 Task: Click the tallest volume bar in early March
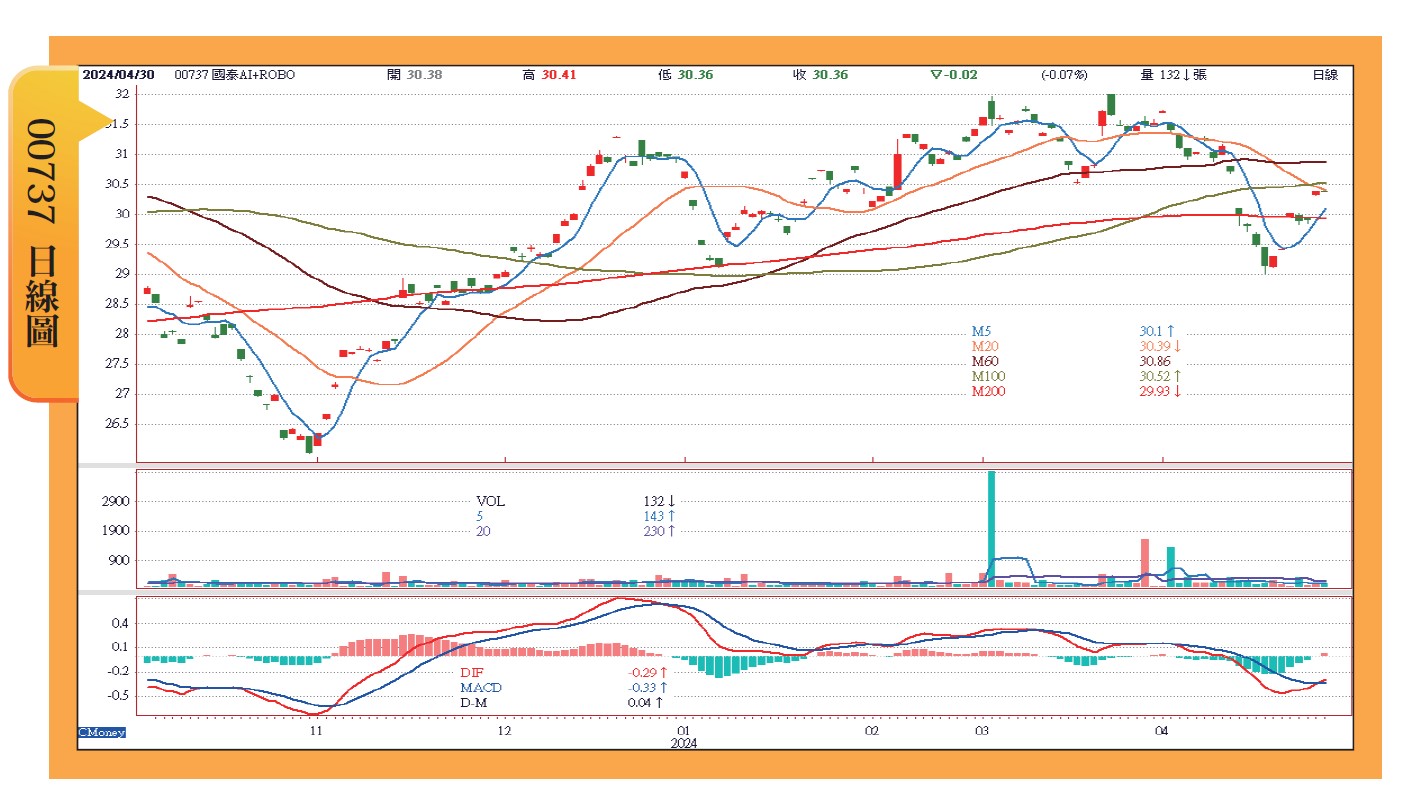[991, 528]
